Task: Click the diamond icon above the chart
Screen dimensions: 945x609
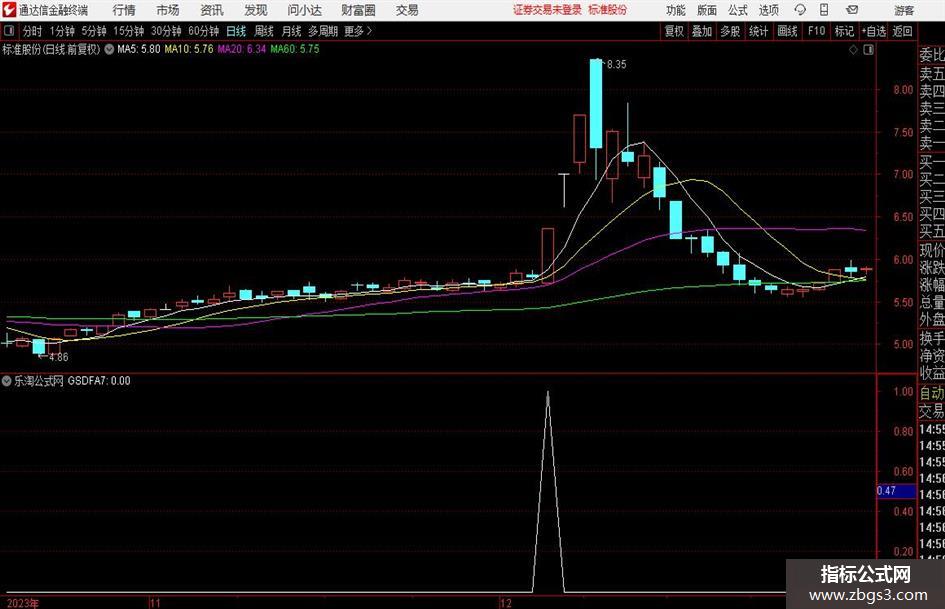Action: [x=853, y=50]
